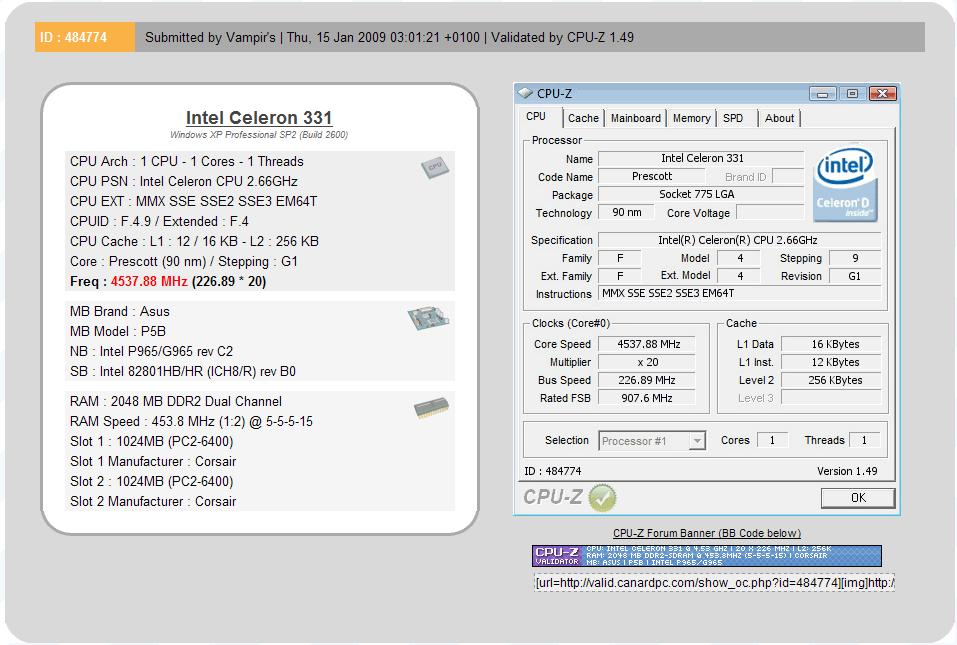This screenshot has height=645, width=957.
Task: Click the L1 Data value 16 KBytes
Action: click(x=831, y=344)
